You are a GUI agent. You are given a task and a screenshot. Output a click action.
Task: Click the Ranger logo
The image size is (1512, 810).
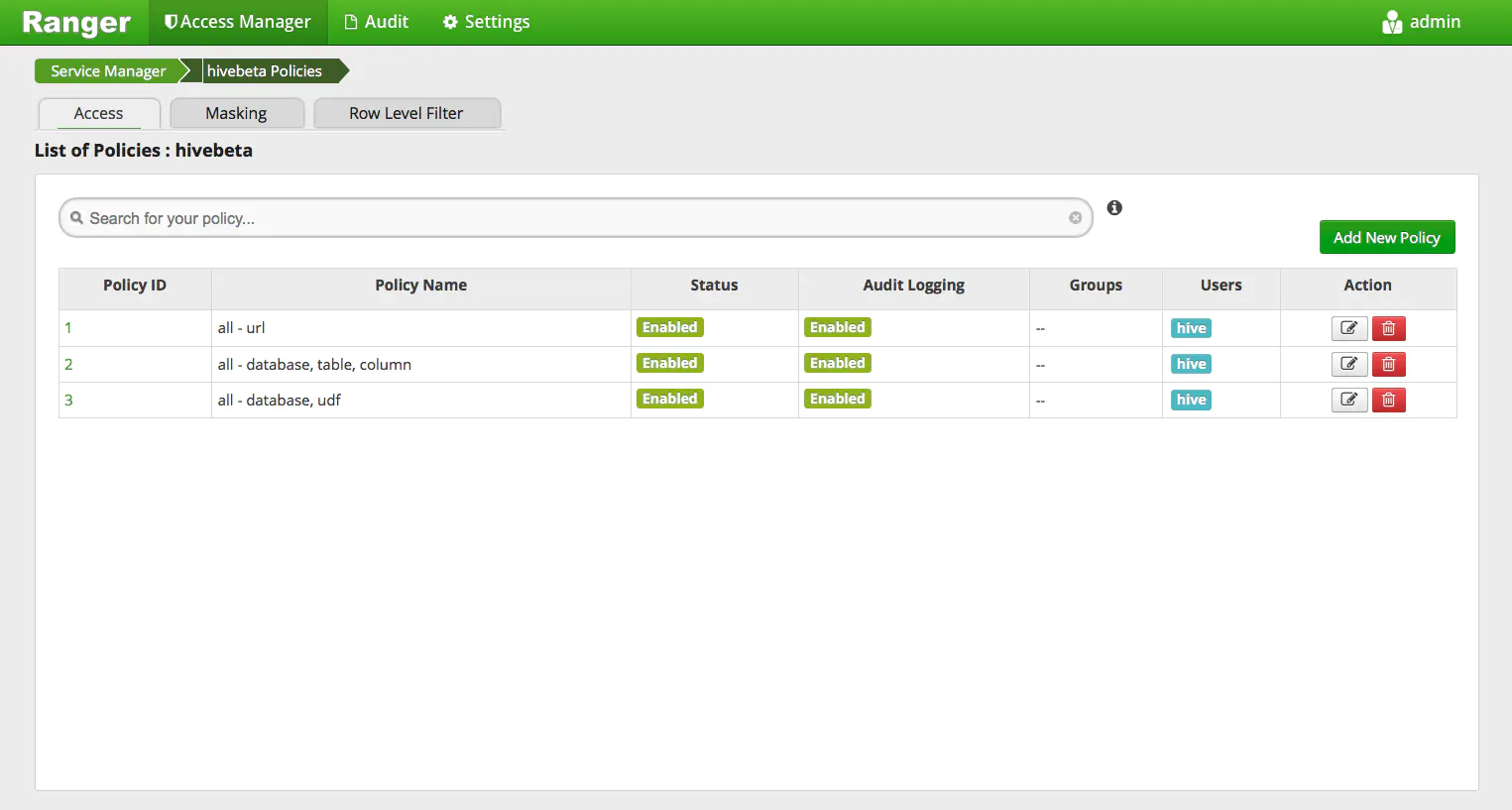pos(76,22)
